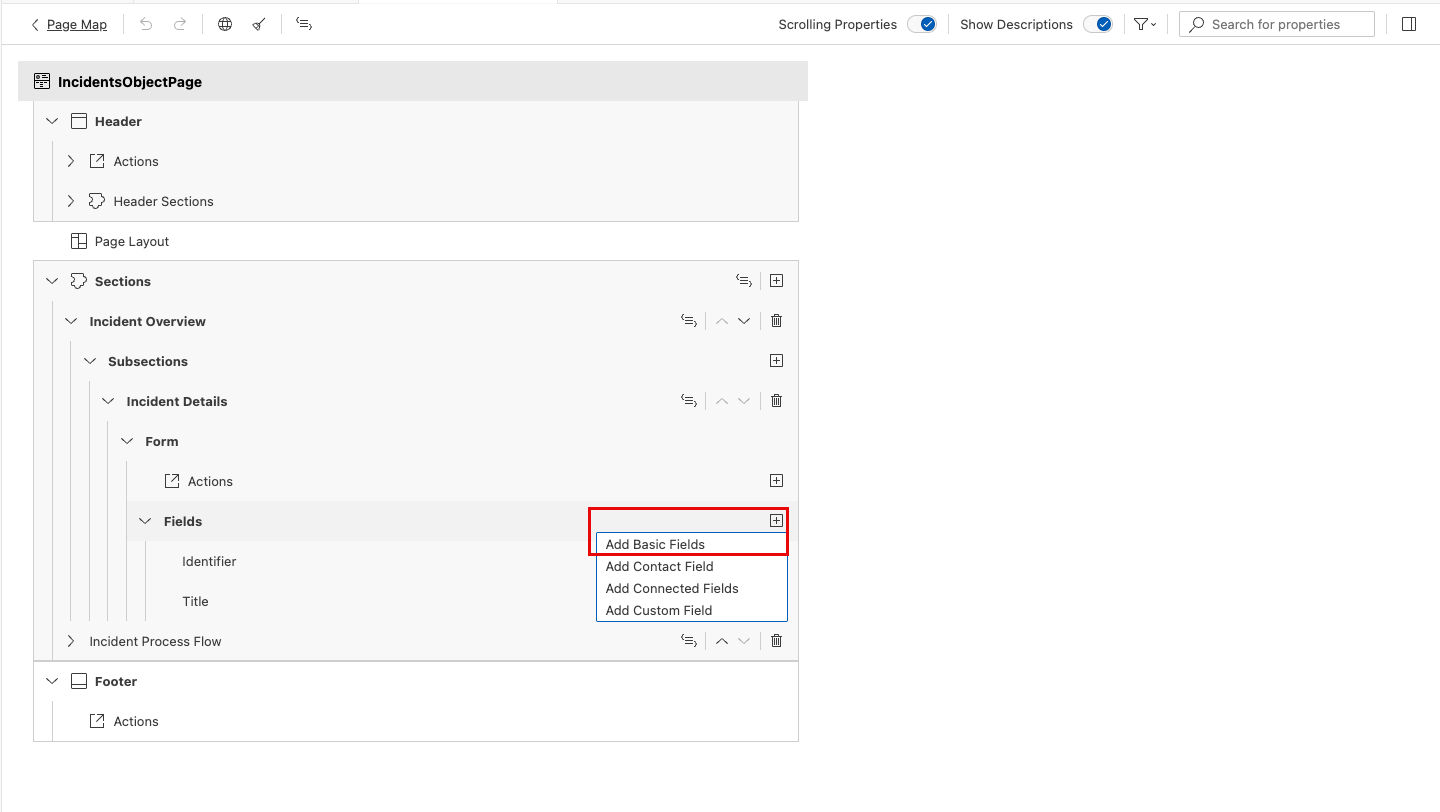Select the Title field
Screen dimensions: 1440x812
[x=195, y=601]
